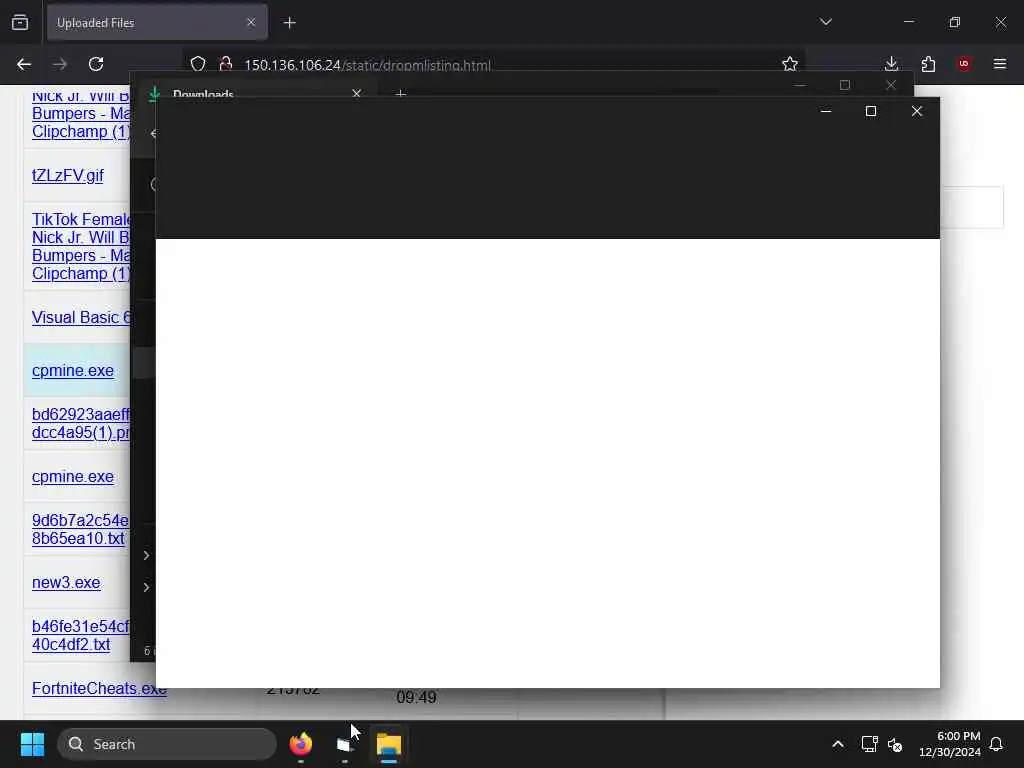This screenshot has height=768, width=1024.
Task: Reload the Uploaded Files page
Action: [x=96, y=64]
